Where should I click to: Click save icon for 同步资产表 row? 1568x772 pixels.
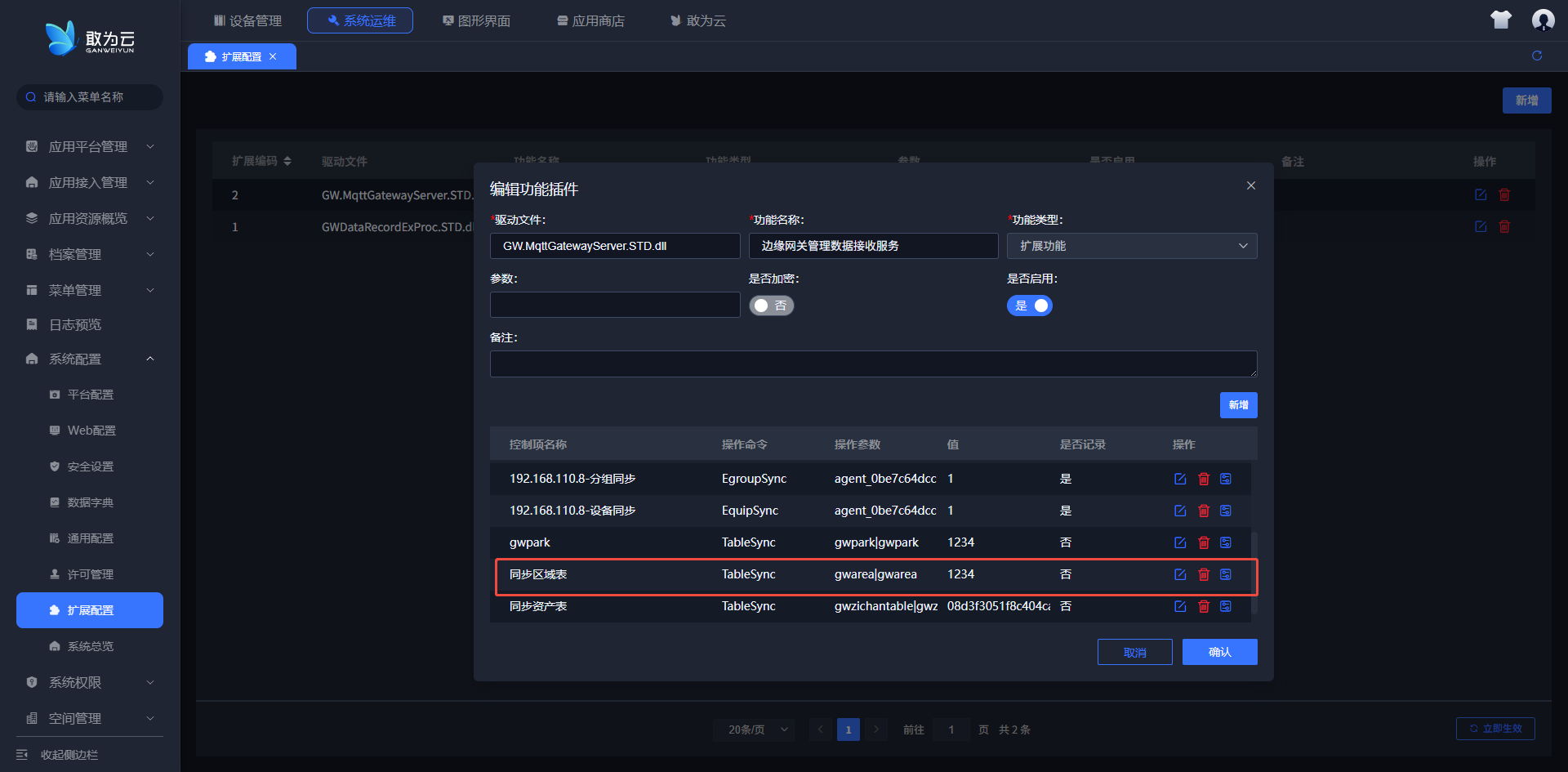tap(1226, 606)
